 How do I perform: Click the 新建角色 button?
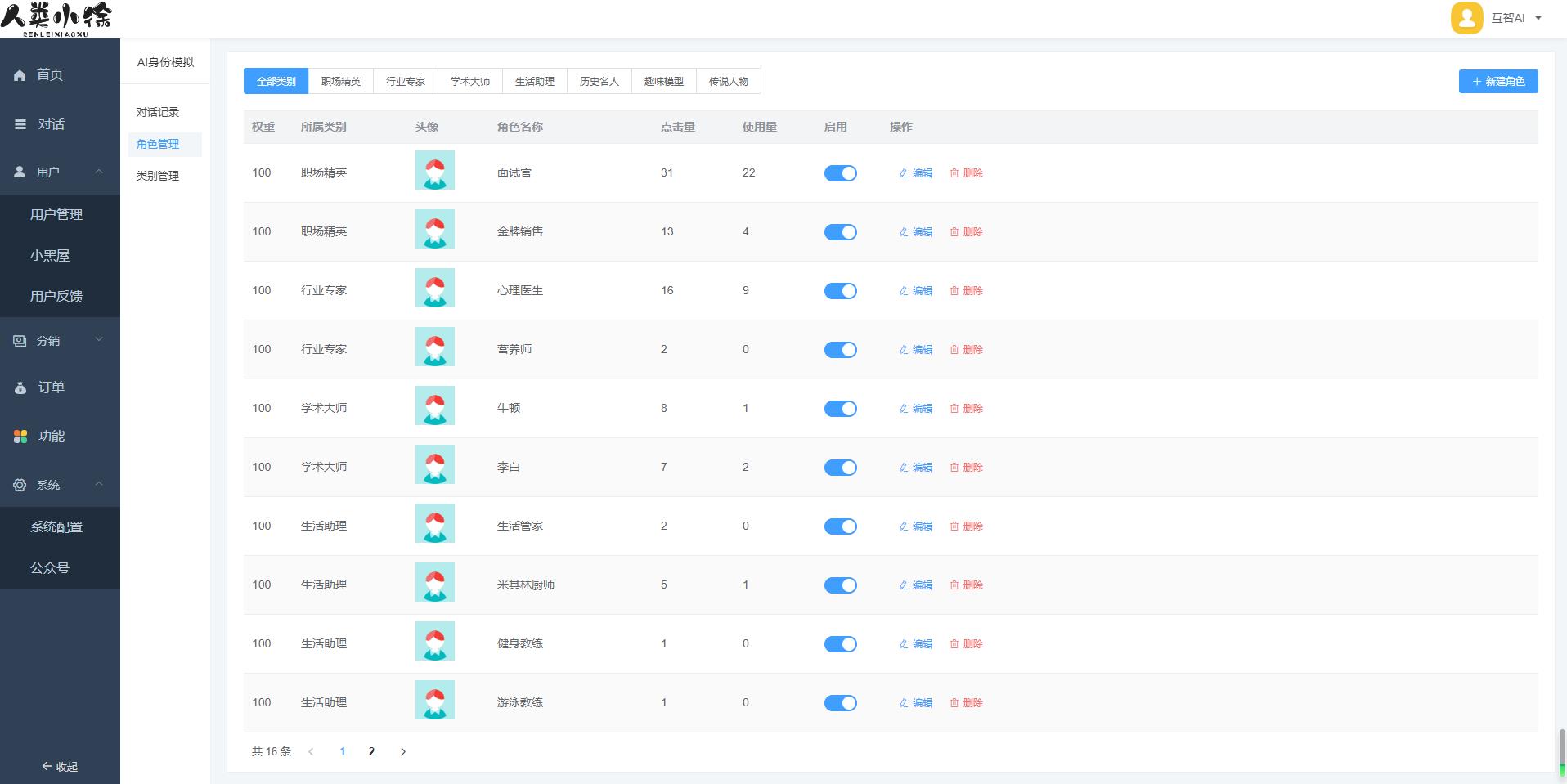(x=1498, y=82)
